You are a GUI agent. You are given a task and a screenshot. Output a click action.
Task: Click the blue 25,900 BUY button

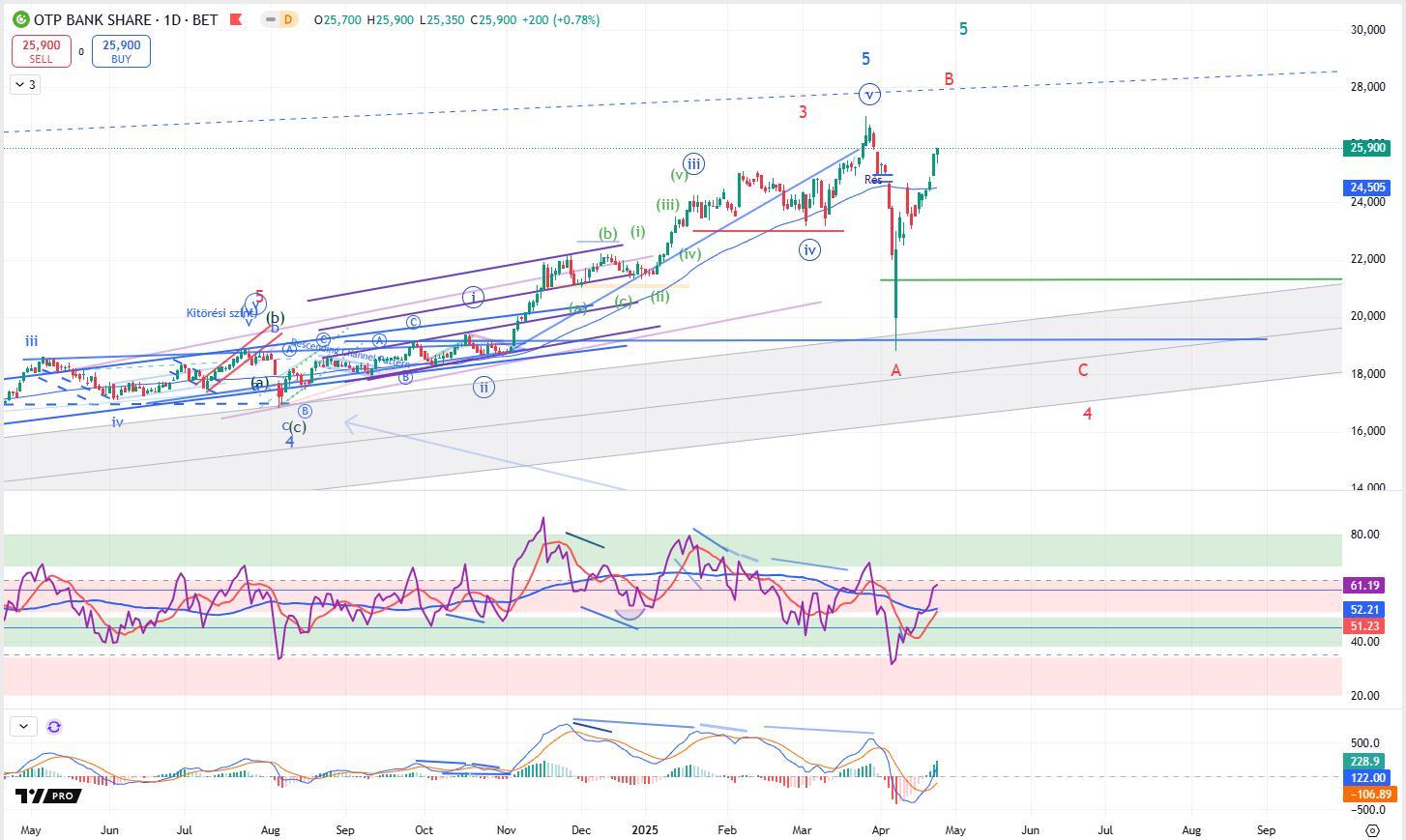tap(121, 51)
